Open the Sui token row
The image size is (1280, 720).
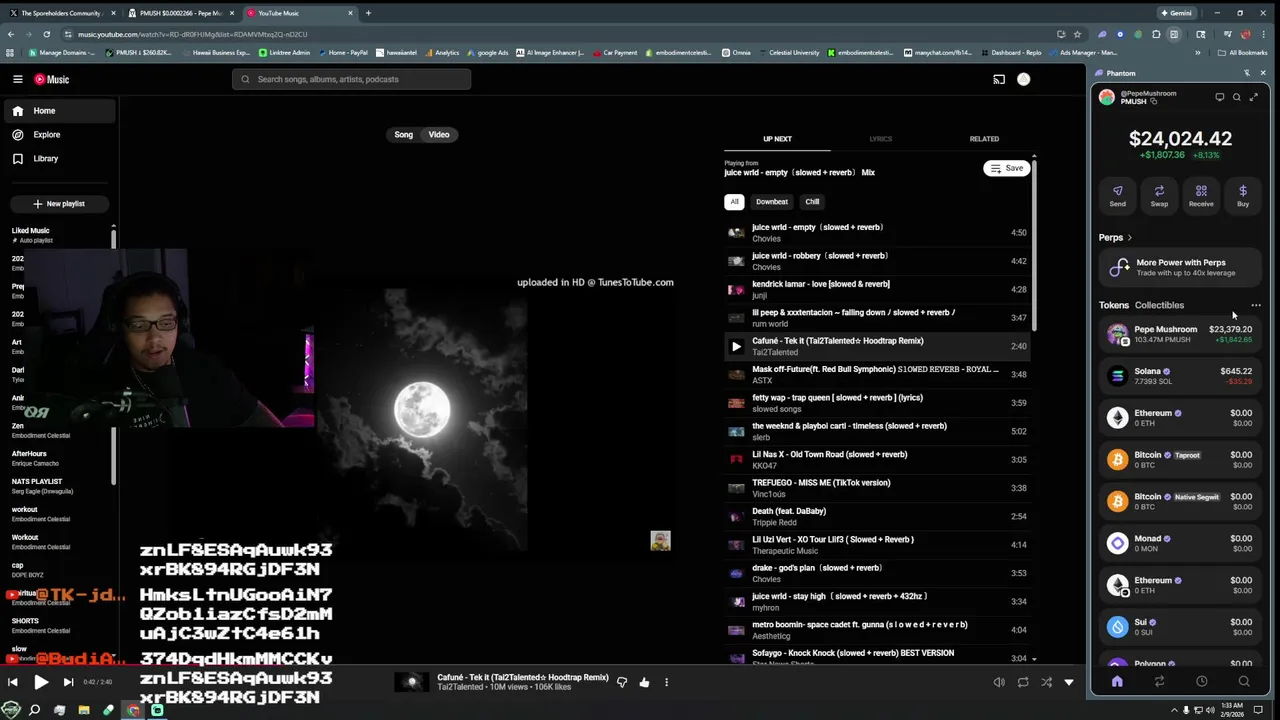1180,627
